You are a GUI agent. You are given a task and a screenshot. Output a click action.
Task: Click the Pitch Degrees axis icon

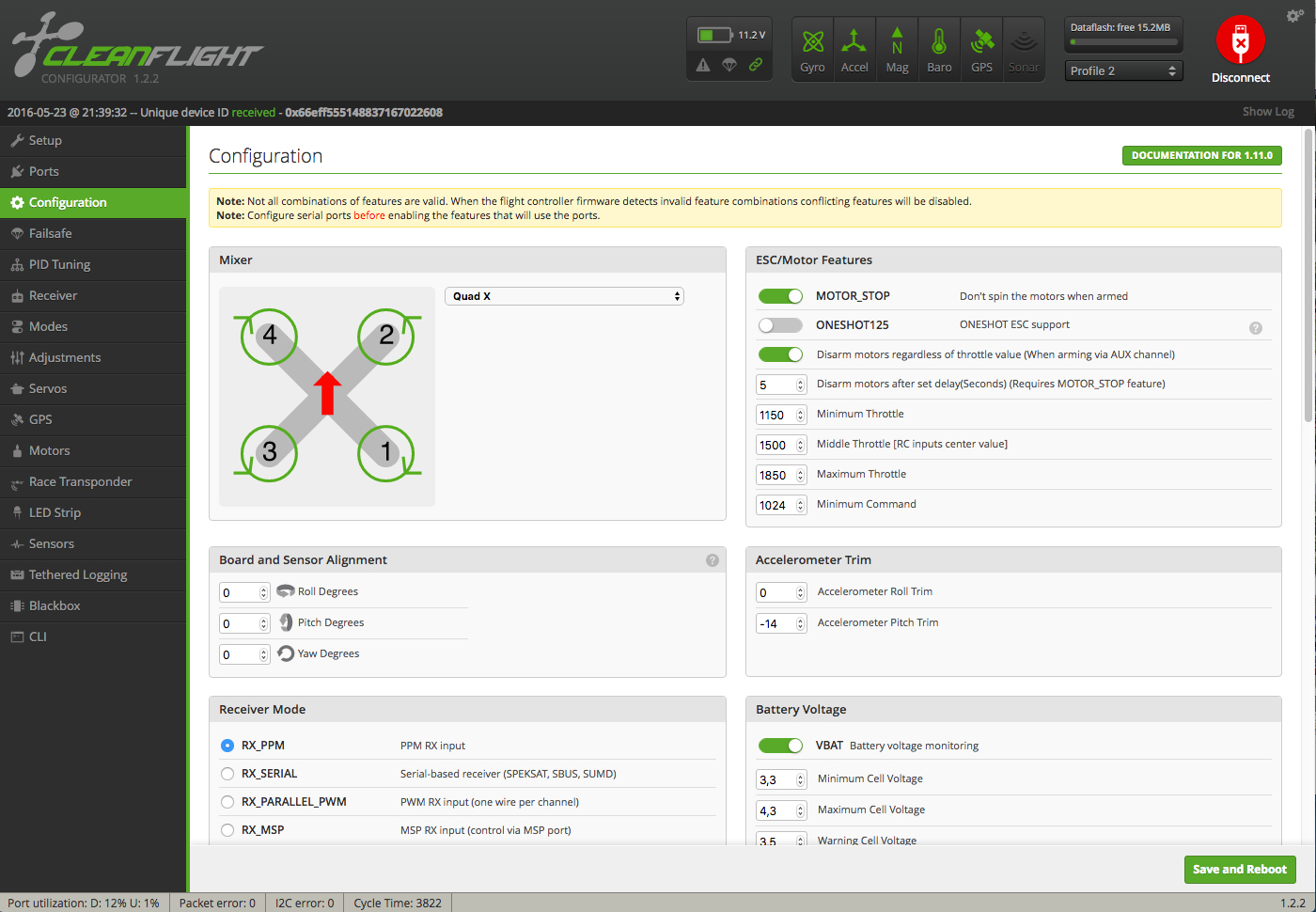286,622
